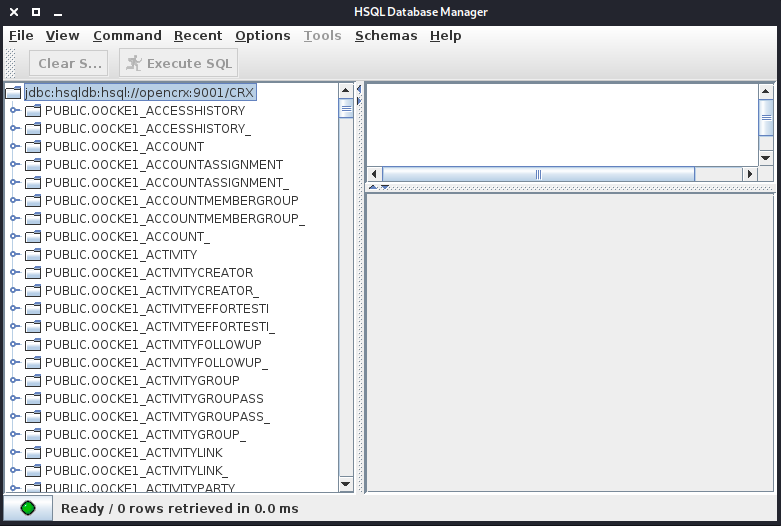Select PUBLIC.OOCKE1_ACCESSHISTORY_ table row

tap(148, 129)
